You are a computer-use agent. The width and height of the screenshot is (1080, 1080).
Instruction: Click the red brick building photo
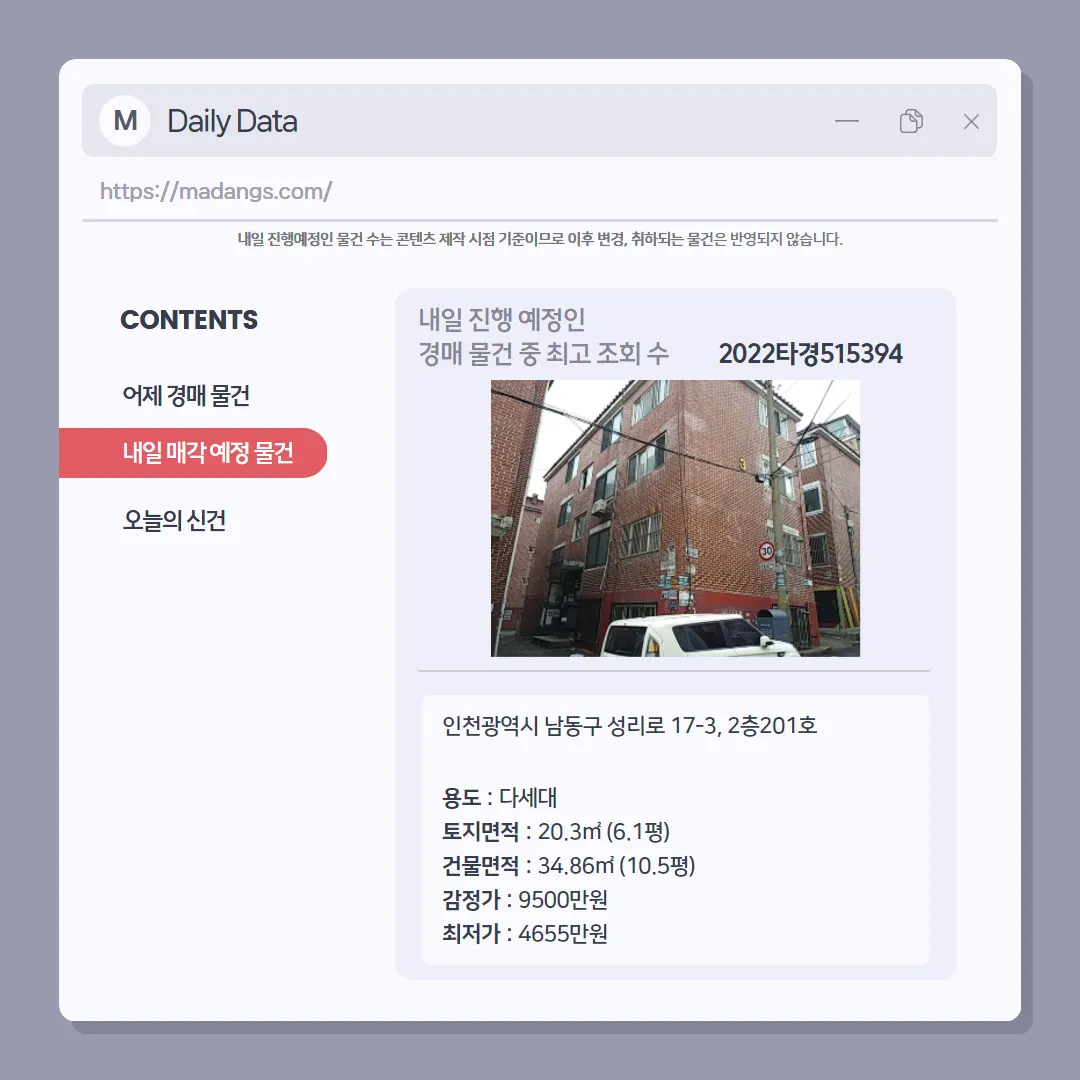(x=675, y=518)
